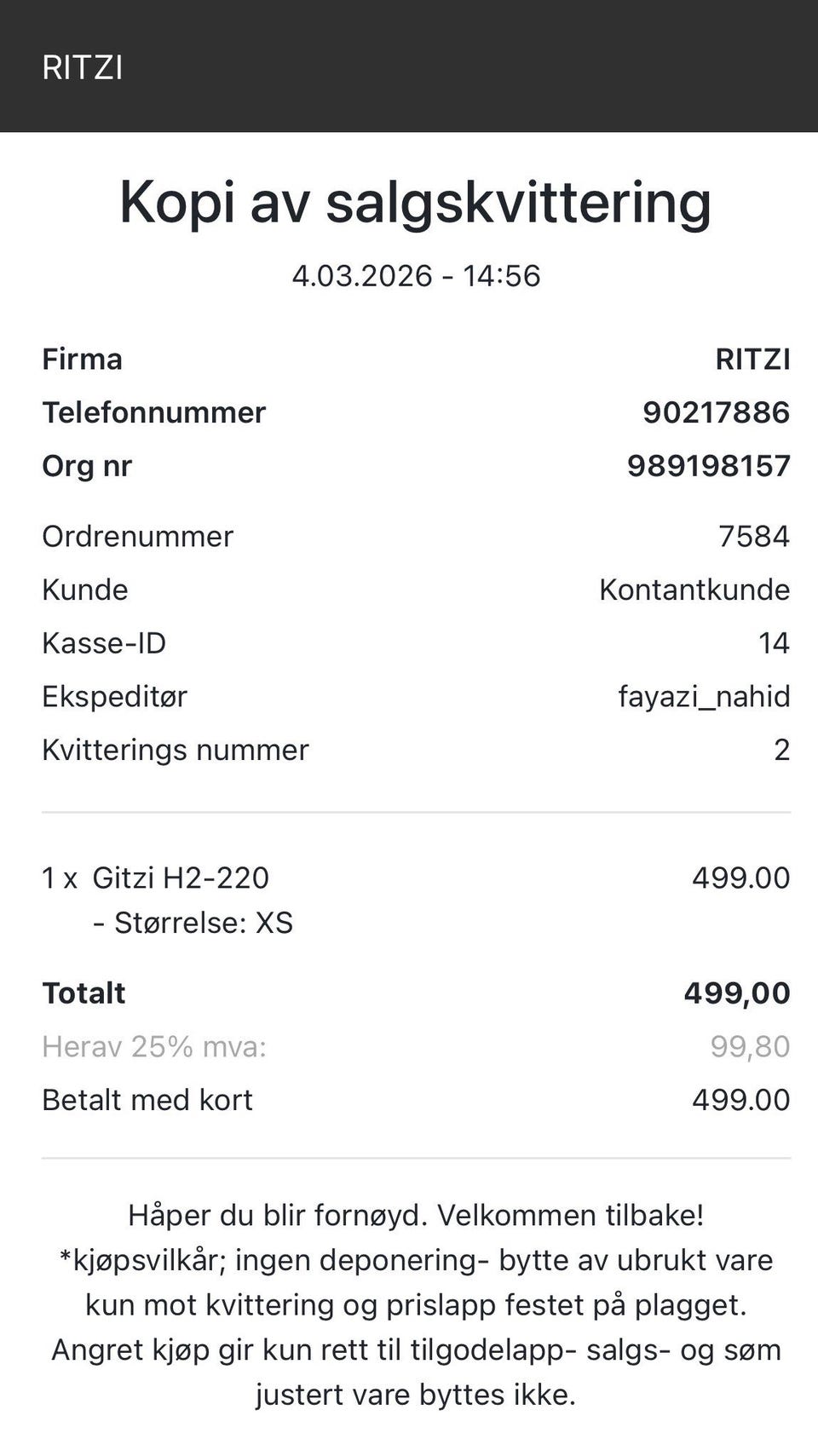Screen dimensions: 818x1456
Task: Select the Herav 25% mva label
Action: pyautogui.click(x=154, y=1046)
